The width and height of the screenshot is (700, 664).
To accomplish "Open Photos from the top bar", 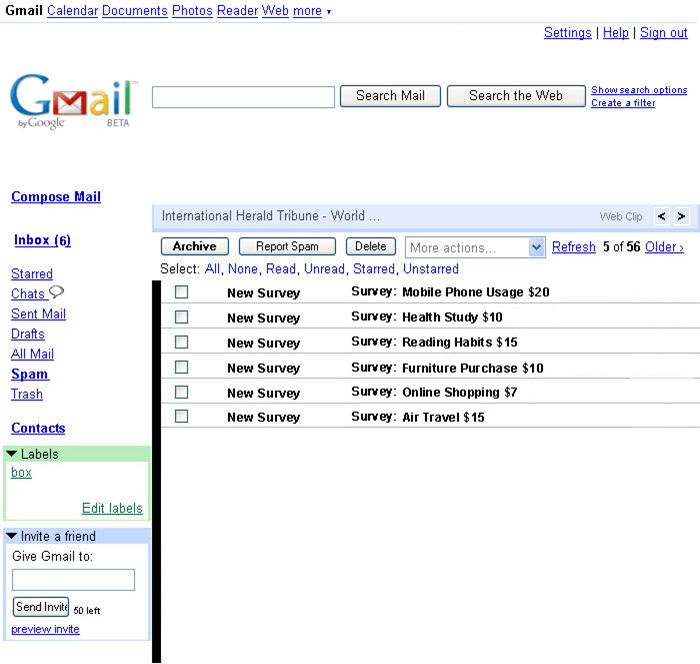I will 192,10.
